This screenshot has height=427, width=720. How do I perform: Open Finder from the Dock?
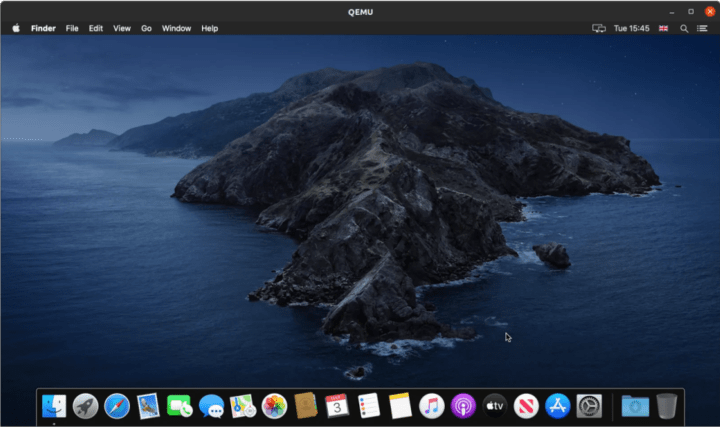tap(54, 406)
